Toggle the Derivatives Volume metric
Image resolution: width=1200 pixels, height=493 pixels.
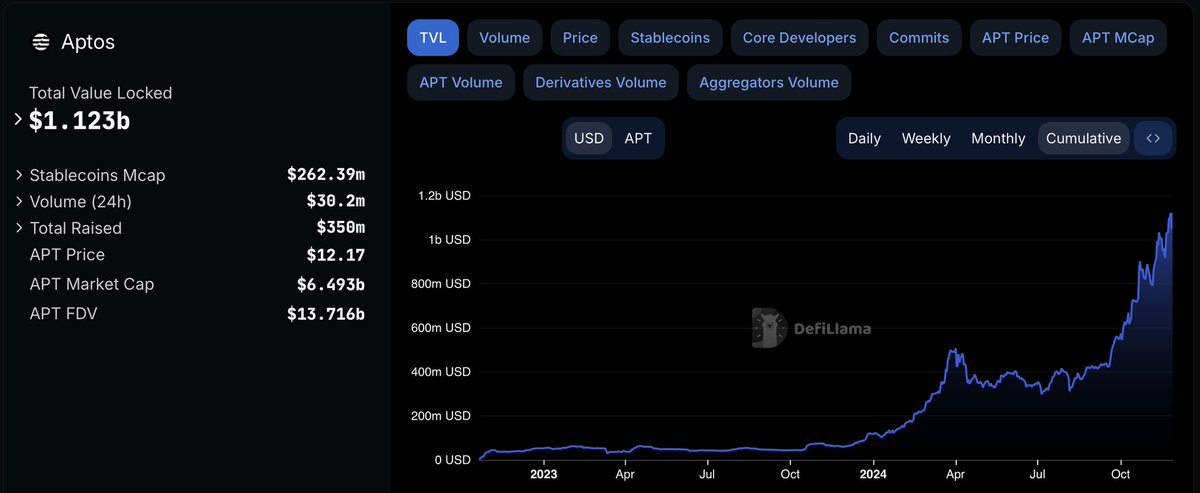[x=601, y=82]
